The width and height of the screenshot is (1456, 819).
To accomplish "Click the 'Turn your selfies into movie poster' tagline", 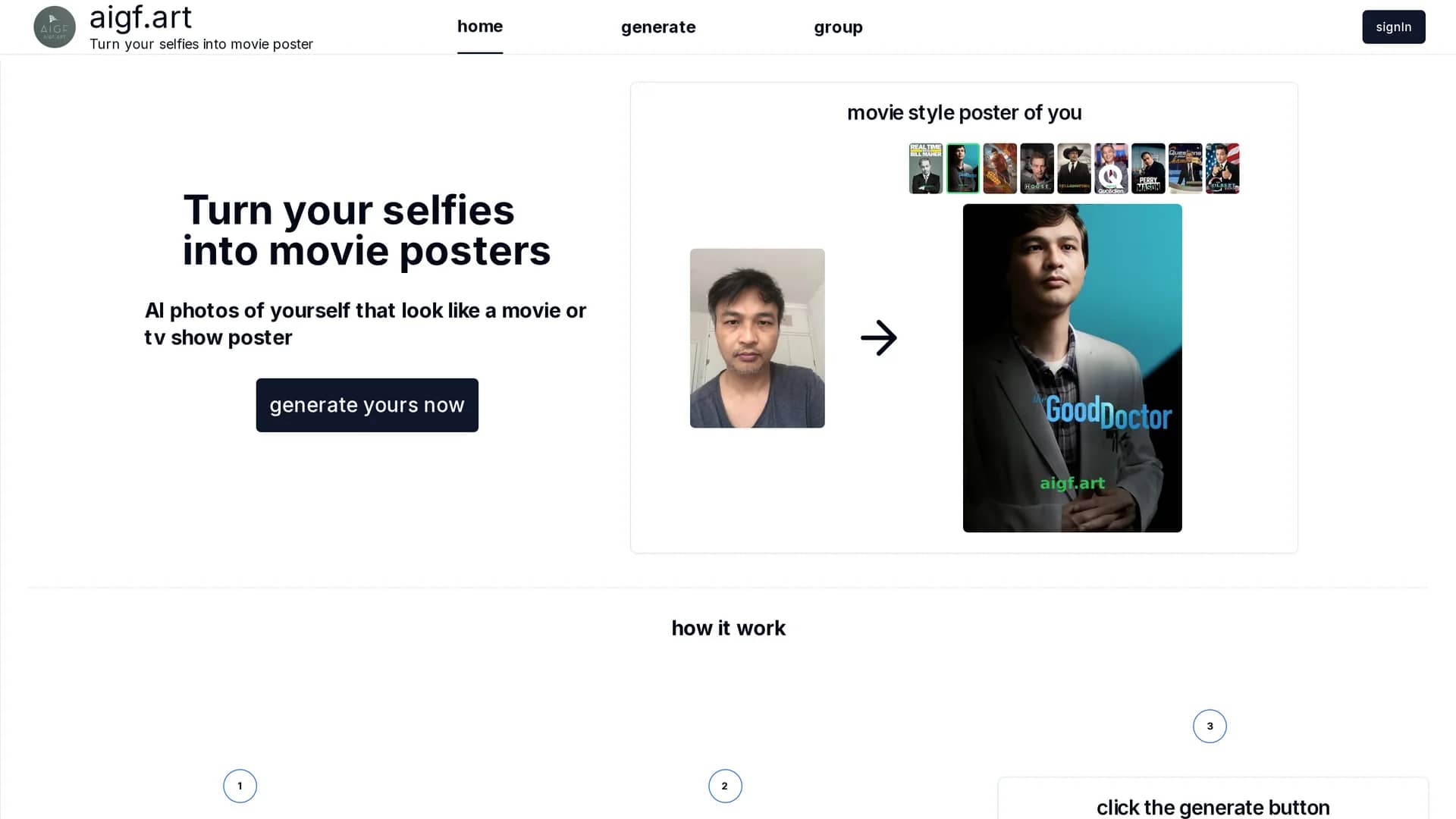I will [201, 44].
